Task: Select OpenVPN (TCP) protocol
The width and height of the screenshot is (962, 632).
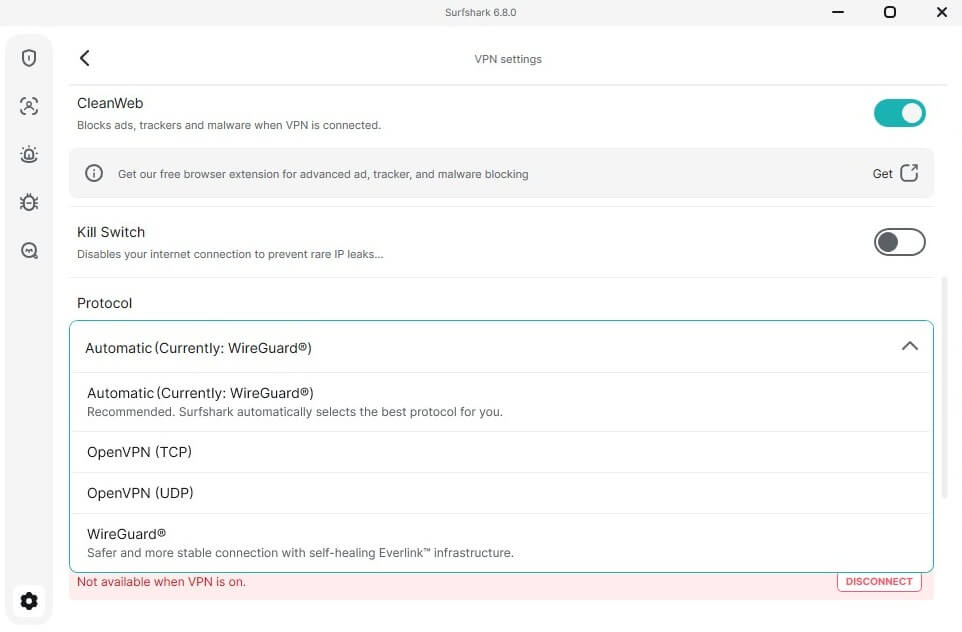Action: pyautogui.click(x=501, y=452)
